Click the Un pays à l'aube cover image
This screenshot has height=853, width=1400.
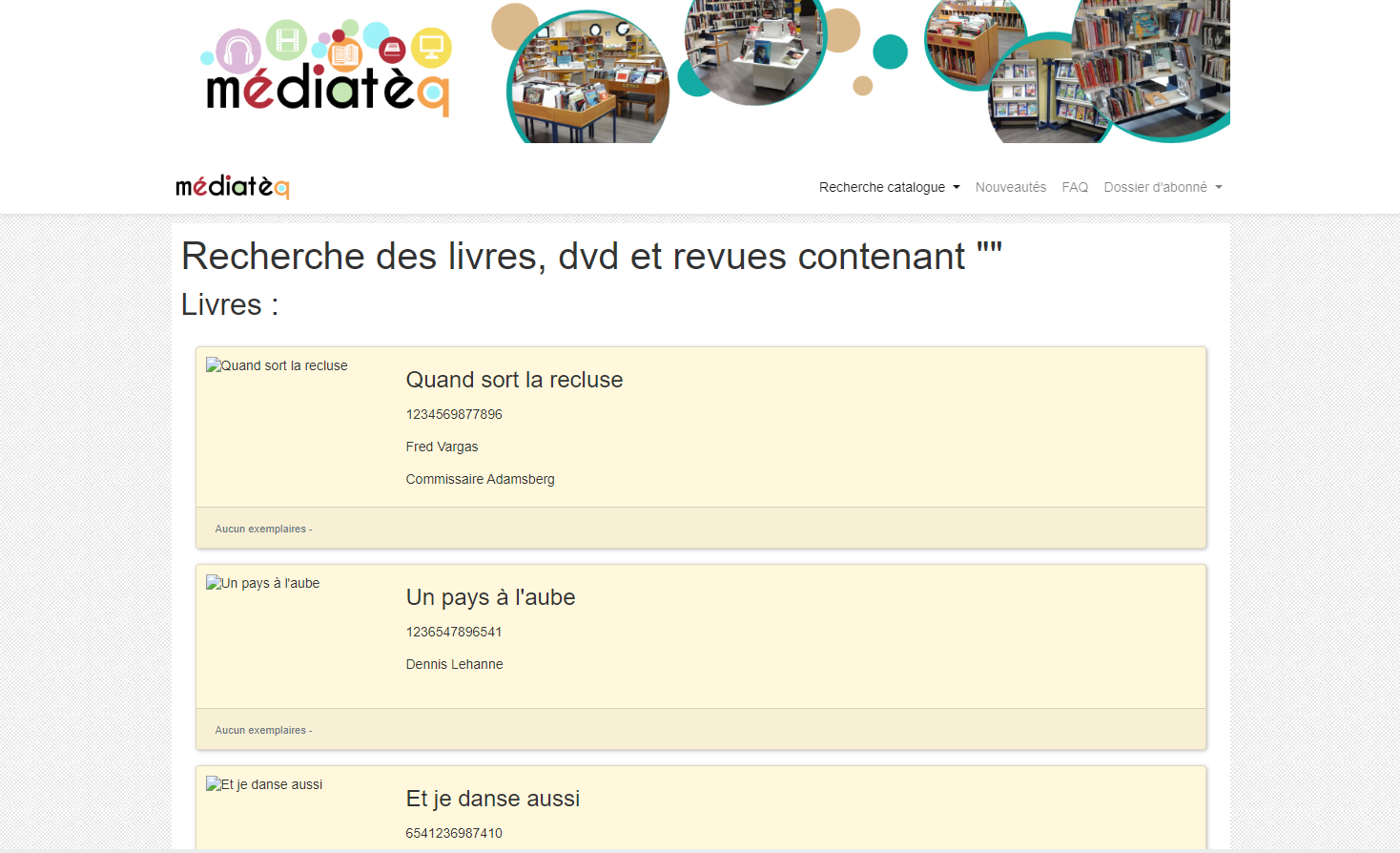[263, 583]
